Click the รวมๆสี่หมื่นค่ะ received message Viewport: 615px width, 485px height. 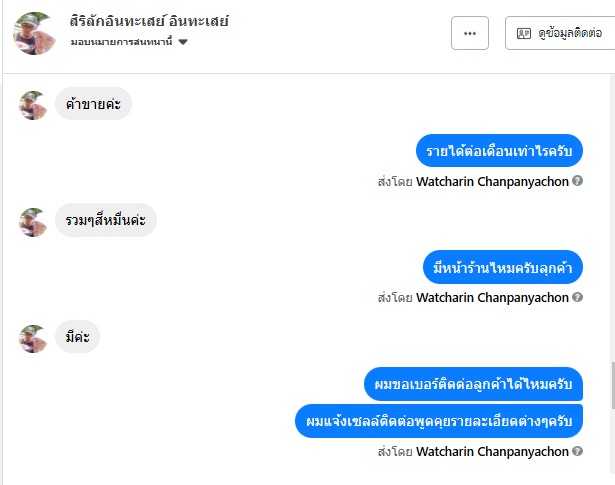click(106, 220)
